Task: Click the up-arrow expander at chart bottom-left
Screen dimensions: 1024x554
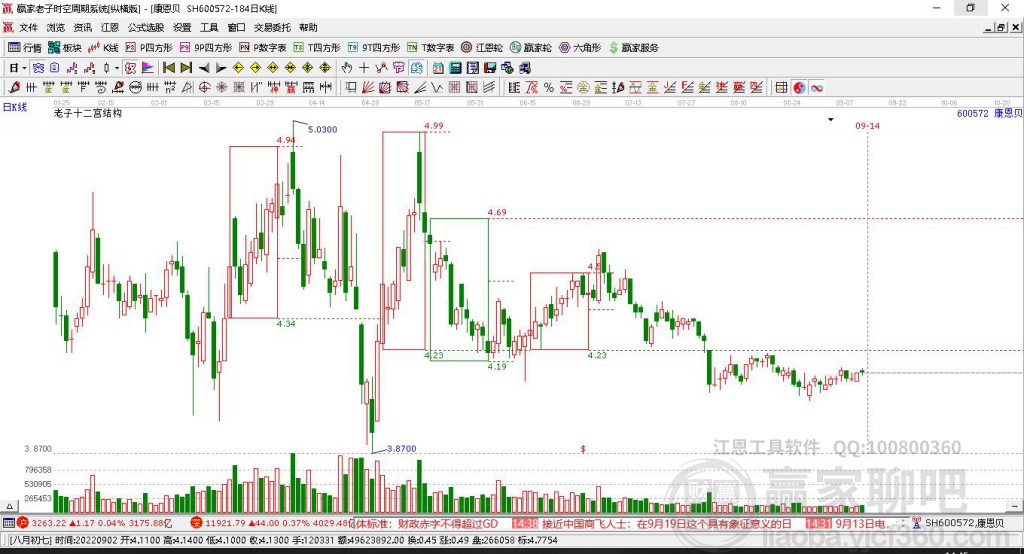Action: 9,506
